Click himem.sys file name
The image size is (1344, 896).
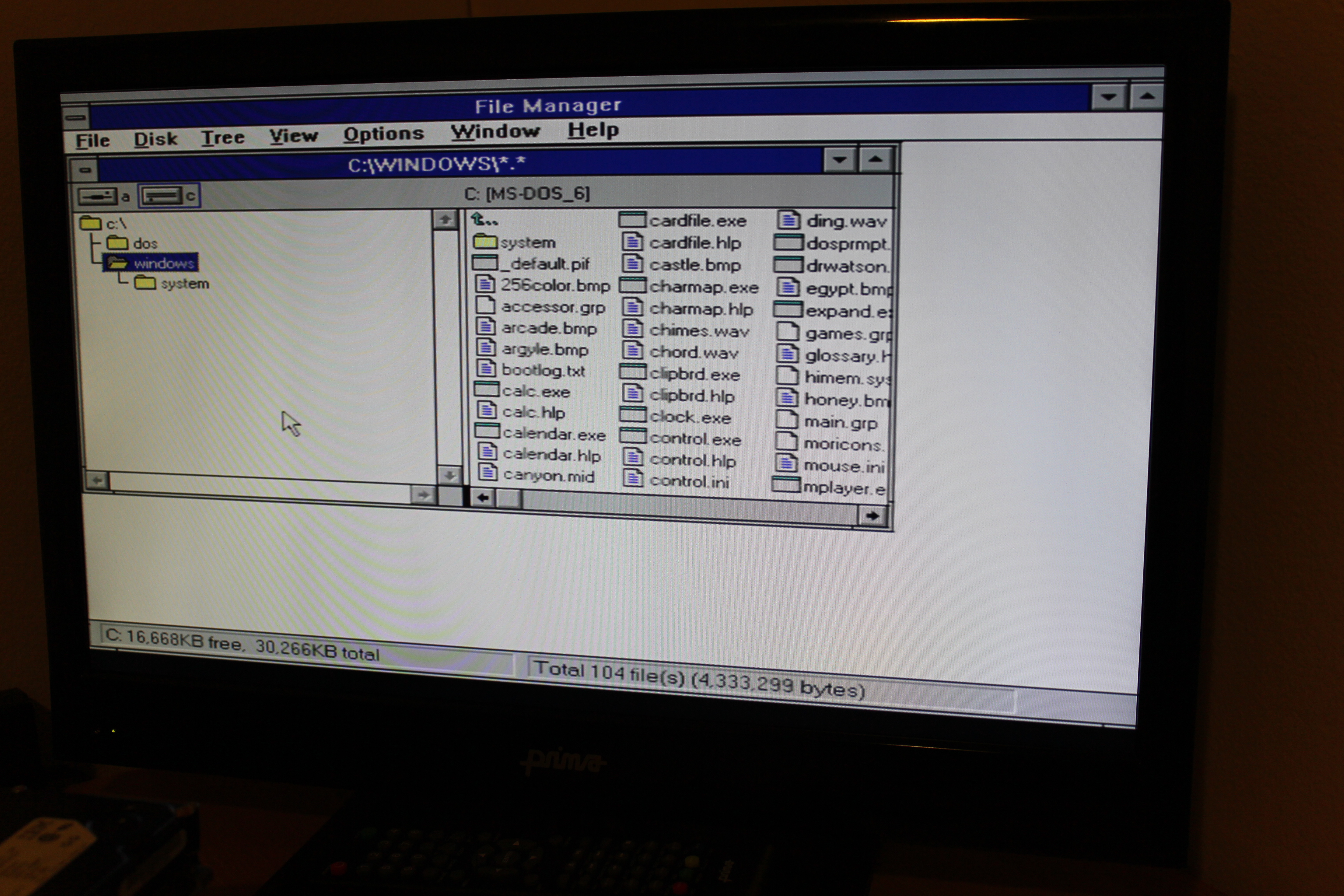click(847, 379)
